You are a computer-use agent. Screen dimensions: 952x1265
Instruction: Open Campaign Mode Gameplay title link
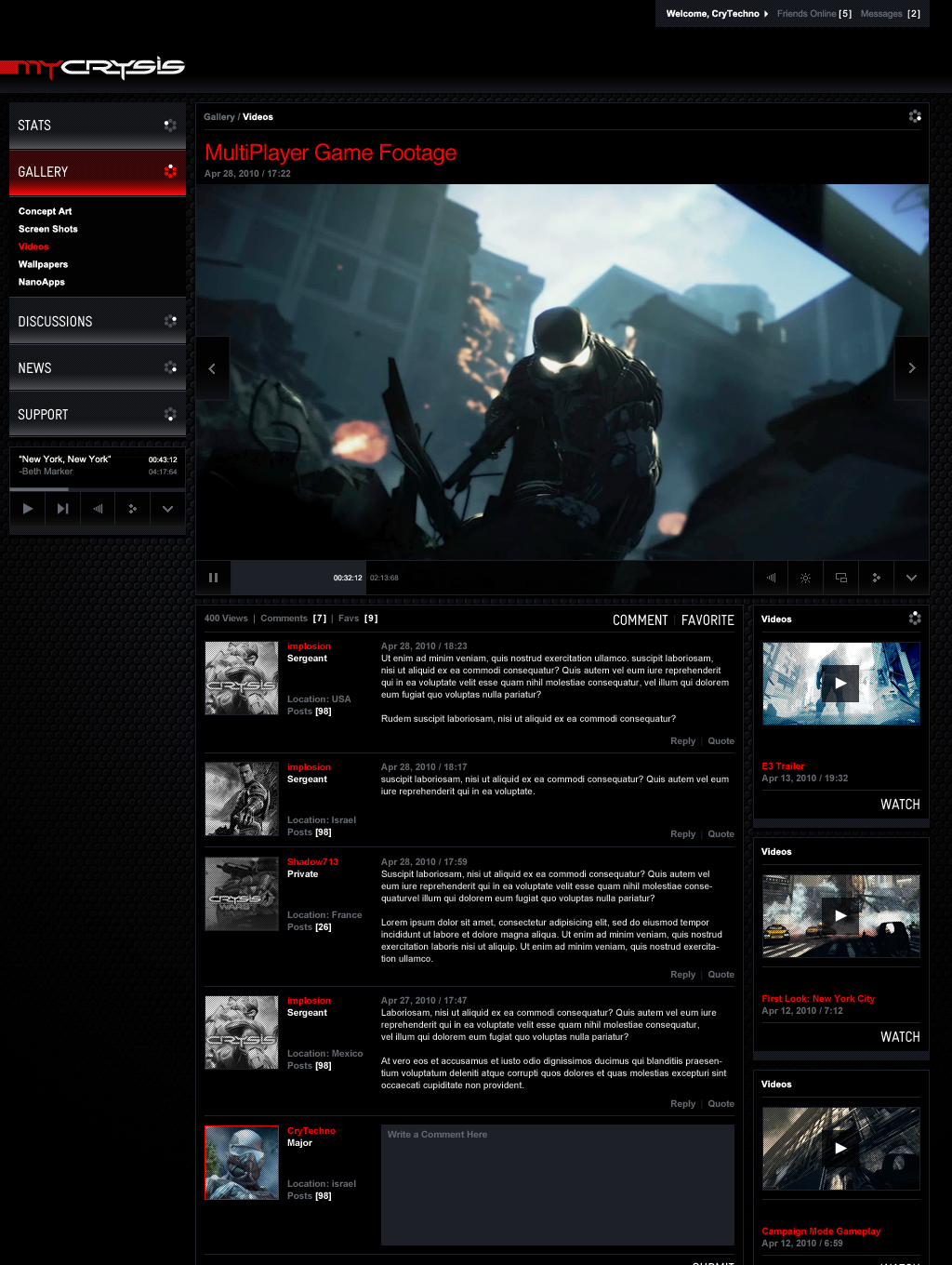coord(821,1232)
